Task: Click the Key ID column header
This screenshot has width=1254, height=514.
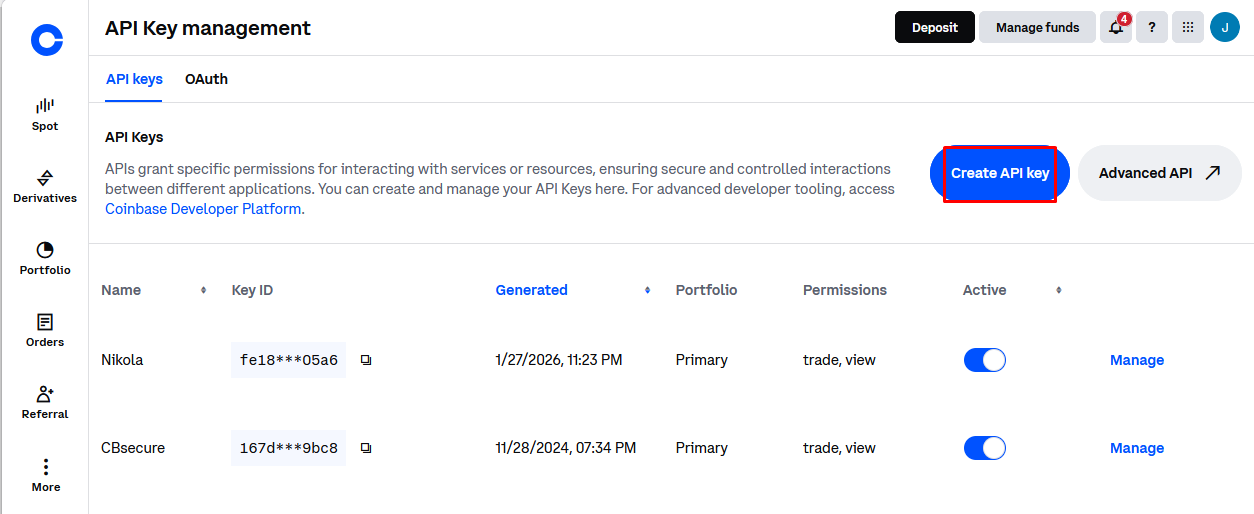Action: [x=252, y=290]
